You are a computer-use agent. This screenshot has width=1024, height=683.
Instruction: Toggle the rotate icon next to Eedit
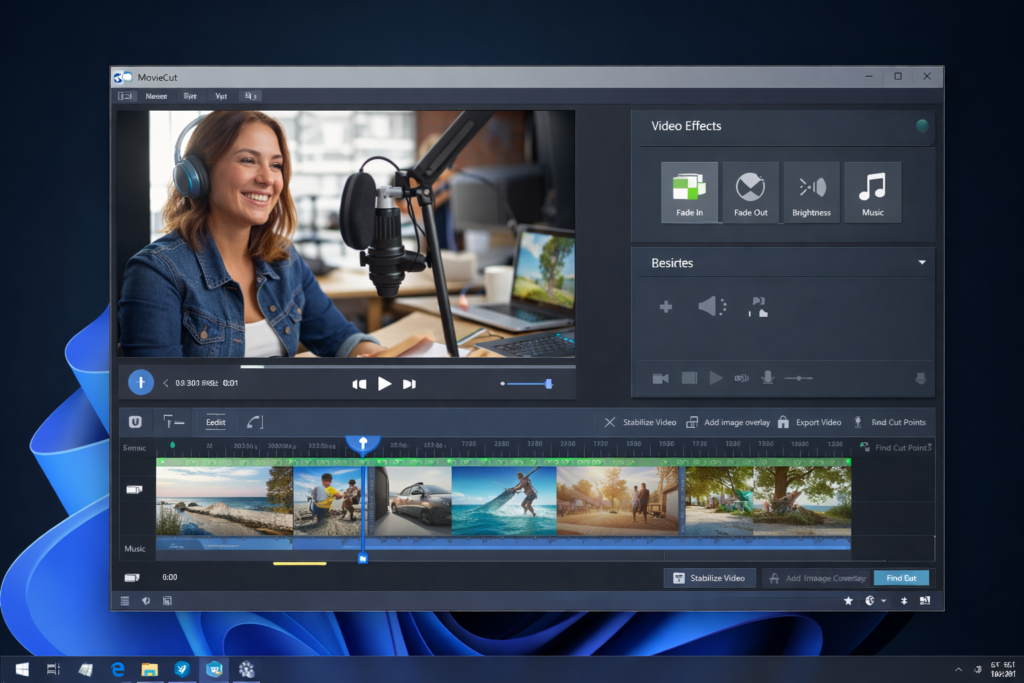[x=255, y=422]
